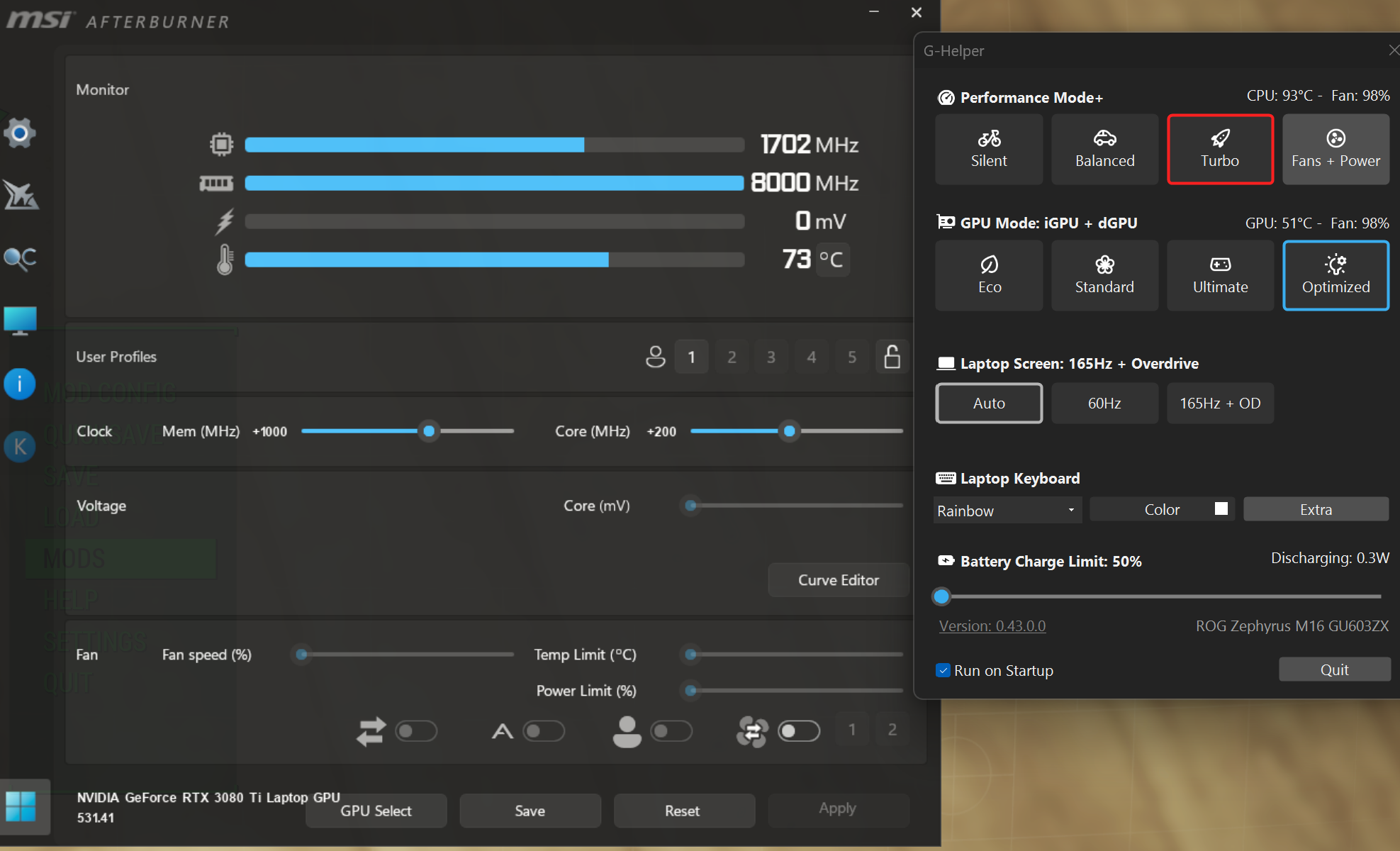Quit G-Helper
The height and width of the screenshot is (851, 1400).
[x=1334, y=669]
